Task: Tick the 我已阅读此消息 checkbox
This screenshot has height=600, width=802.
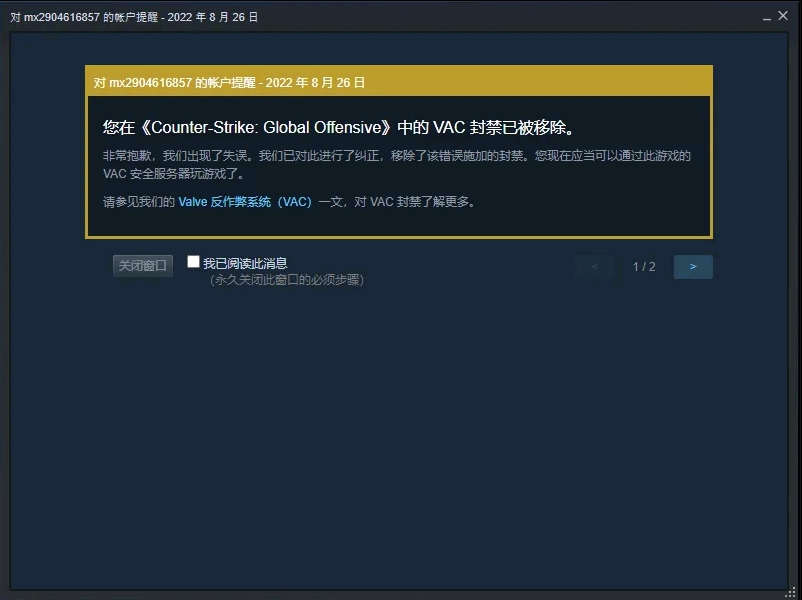Action: click(193, 262)
